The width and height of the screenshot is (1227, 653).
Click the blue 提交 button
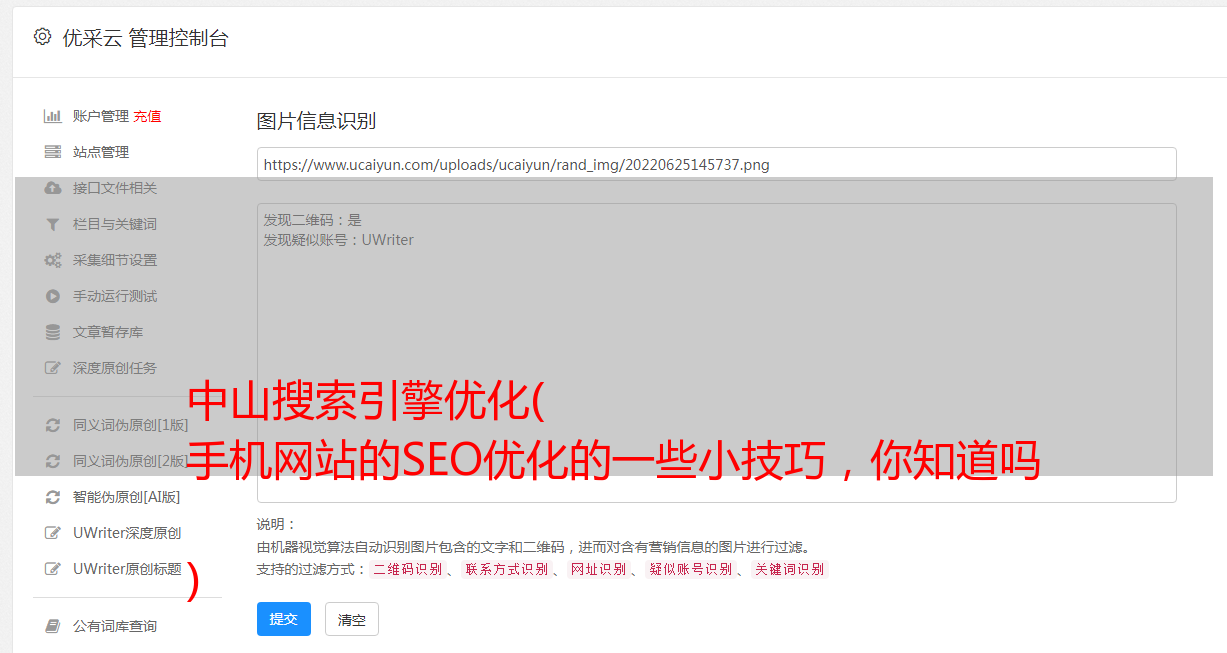pyautogui.click(x=284, y=619)
